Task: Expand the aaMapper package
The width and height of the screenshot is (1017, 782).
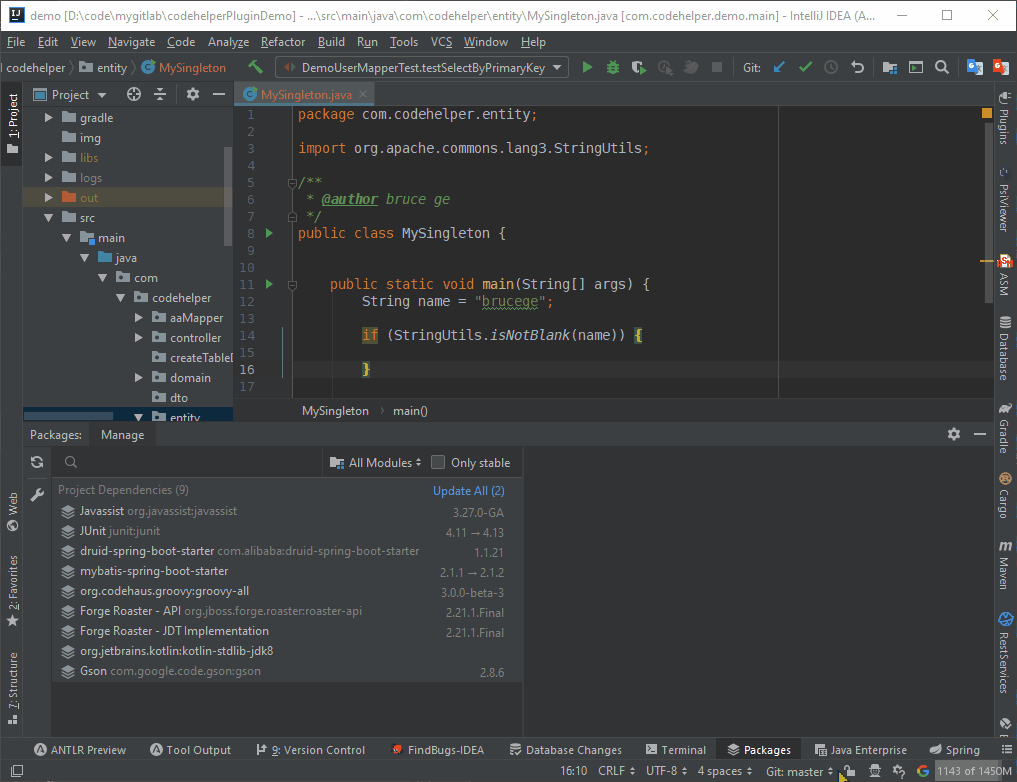Action: (139, 318)
